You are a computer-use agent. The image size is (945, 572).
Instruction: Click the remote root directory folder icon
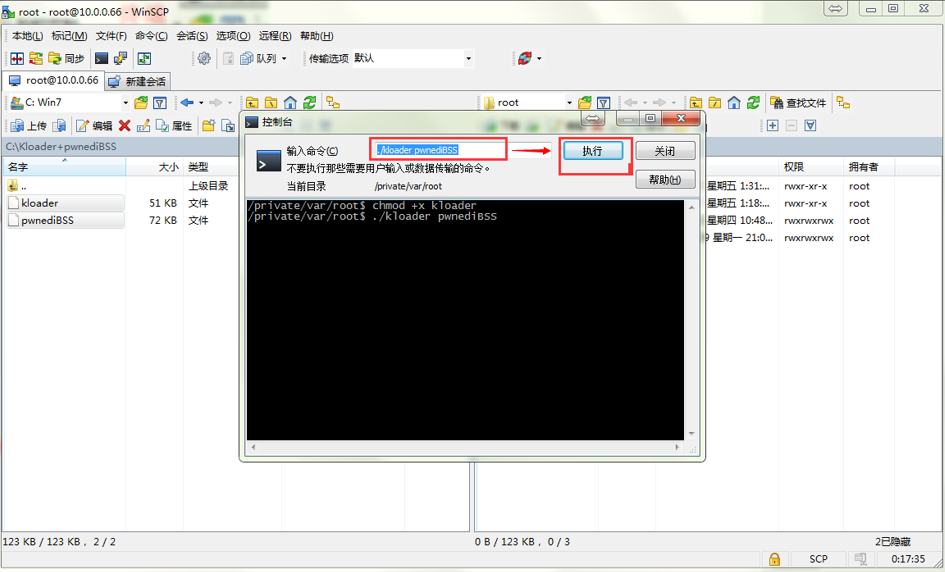coord(715,102)
